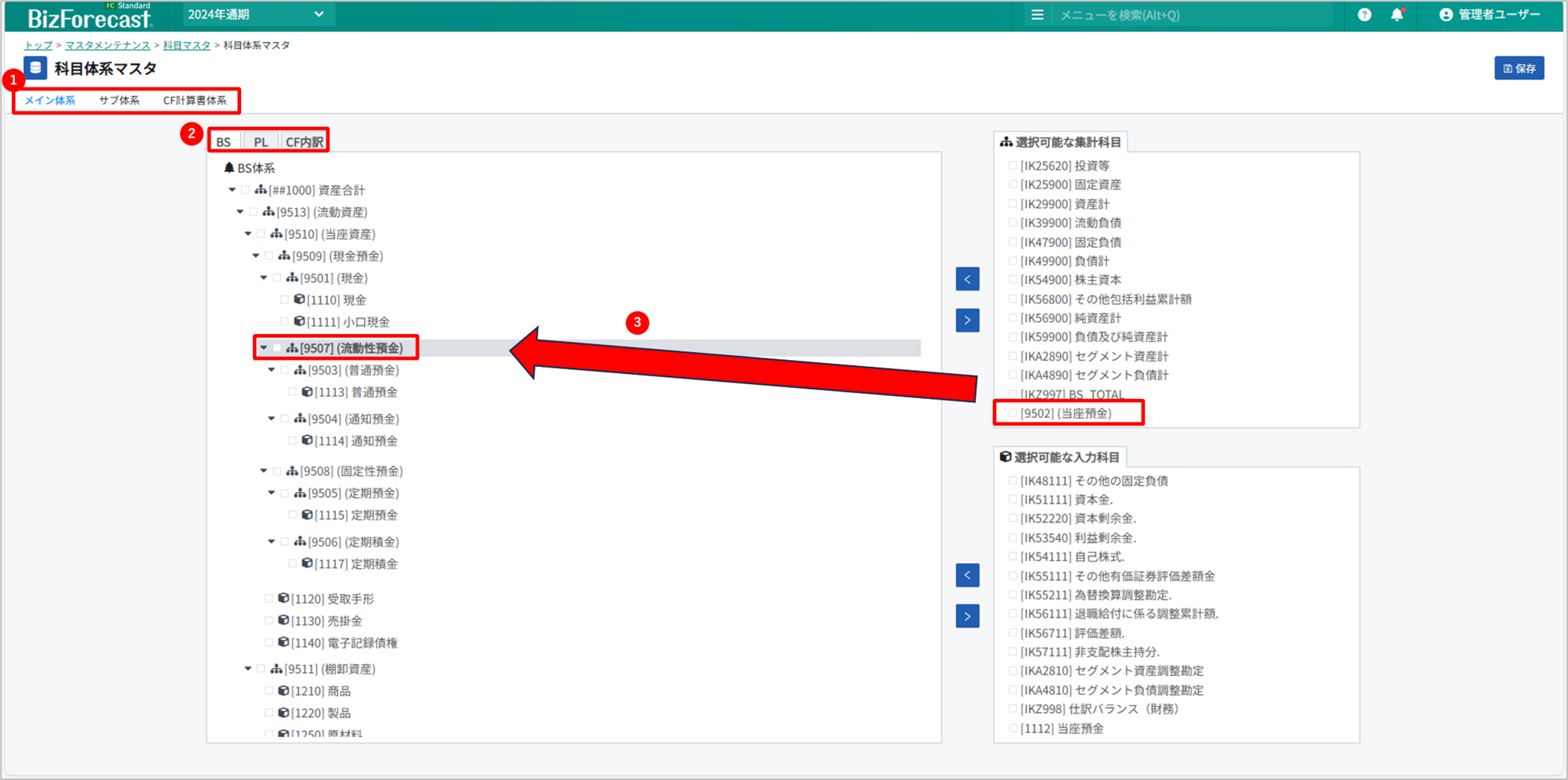Screen dimensions: 1568x780
Task: Click the 保存 save button
Action: point(1518,69)
